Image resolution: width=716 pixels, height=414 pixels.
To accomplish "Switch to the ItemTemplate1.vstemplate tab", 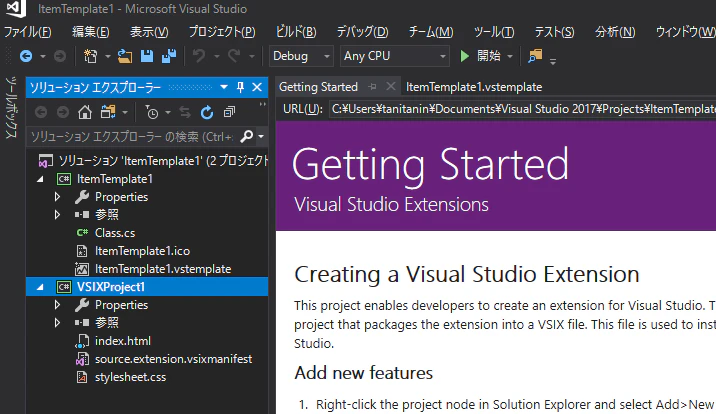I will pos(474,87).
